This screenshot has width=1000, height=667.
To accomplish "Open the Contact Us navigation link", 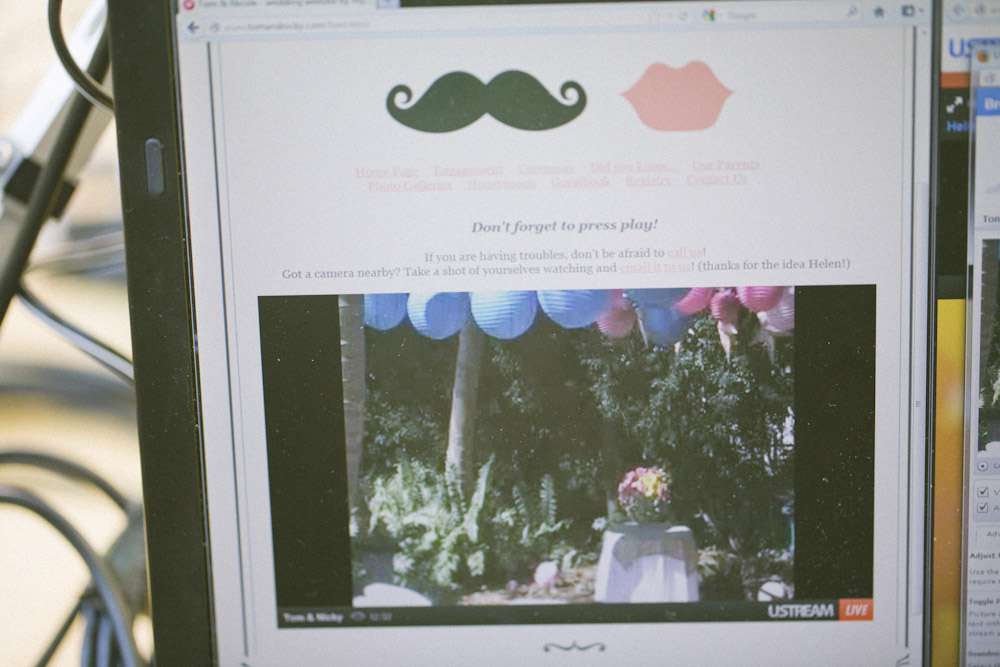I will point(716,180).
